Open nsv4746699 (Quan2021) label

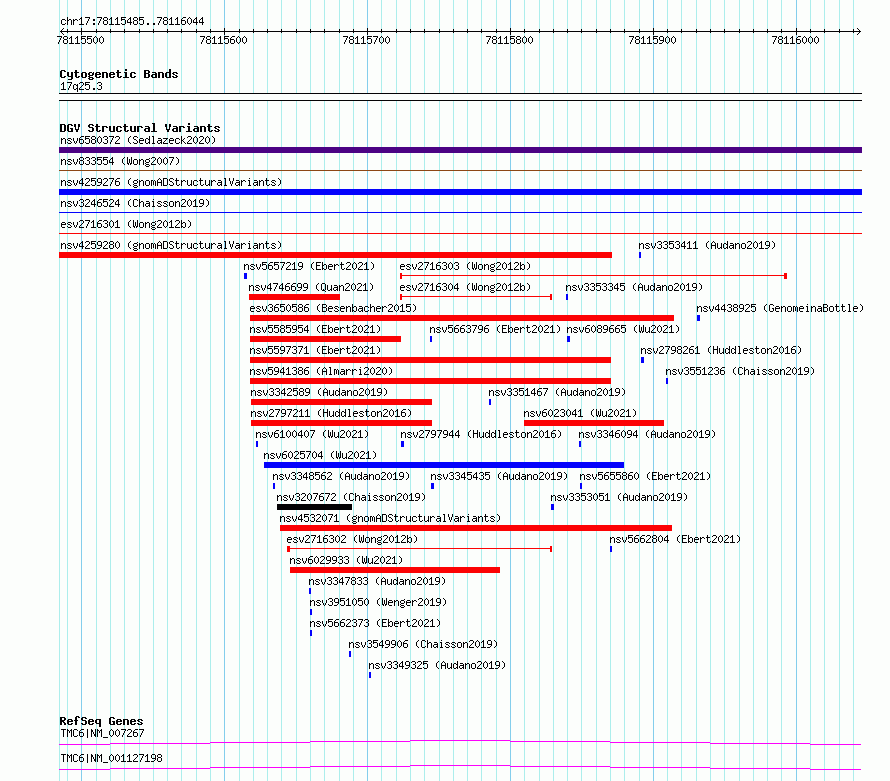pyautogui.click(x=311, y=287)
